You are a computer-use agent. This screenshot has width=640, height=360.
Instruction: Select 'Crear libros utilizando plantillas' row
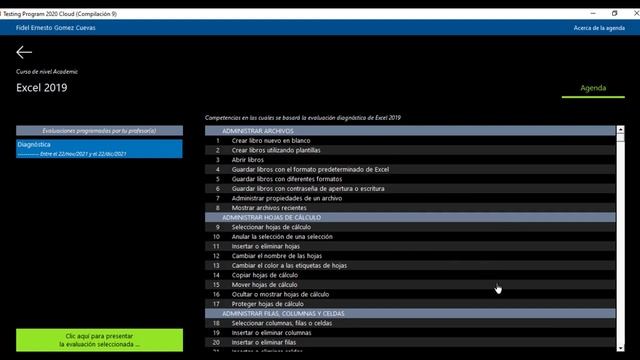click(410, 150)
